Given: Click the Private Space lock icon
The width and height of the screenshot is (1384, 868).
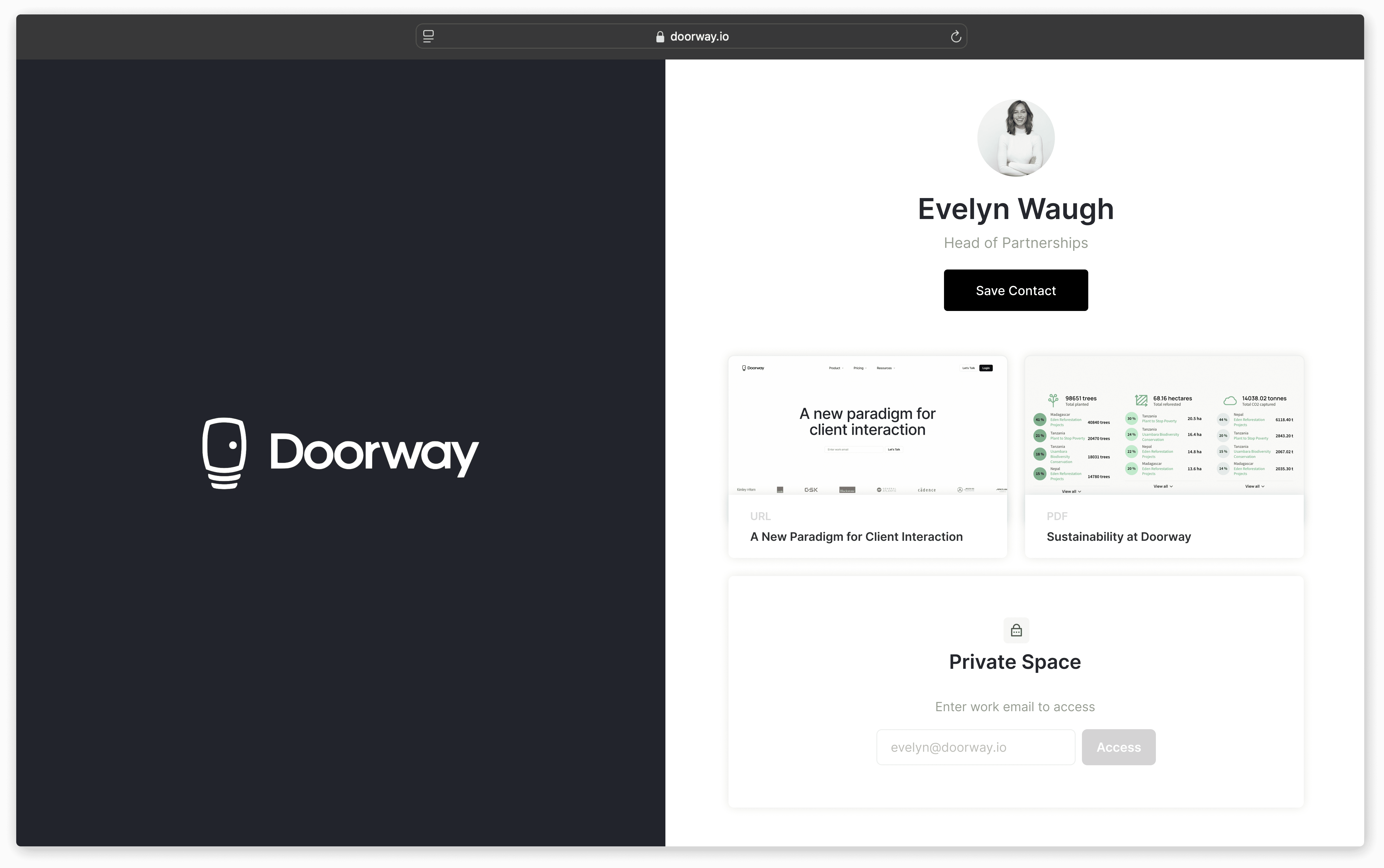Looking at the screenshot, I should [1016, 630].
